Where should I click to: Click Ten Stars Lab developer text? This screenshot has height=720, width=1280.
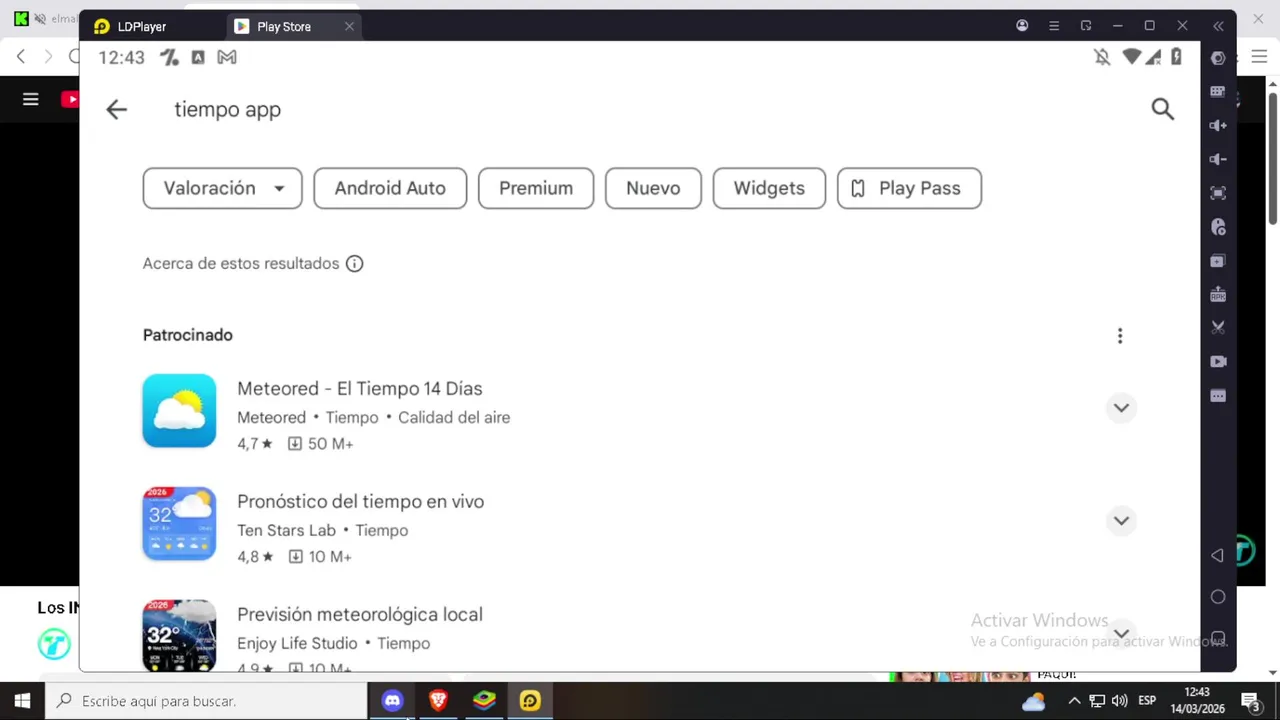286,530
